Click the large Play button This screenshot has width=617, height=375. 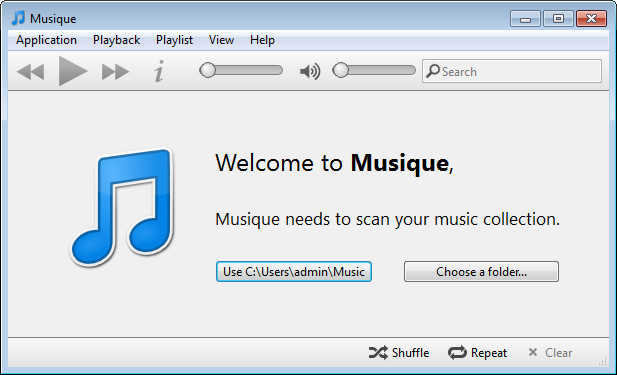click(72, 71)
